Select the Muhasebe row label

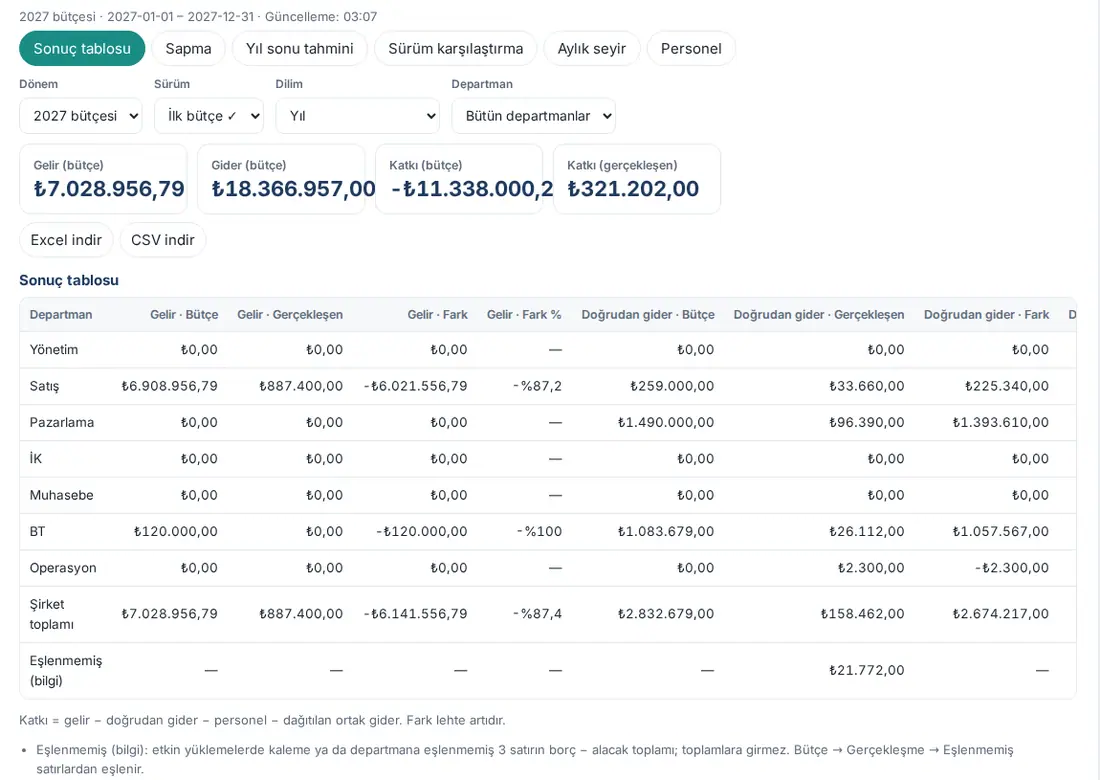coord(61,495)
